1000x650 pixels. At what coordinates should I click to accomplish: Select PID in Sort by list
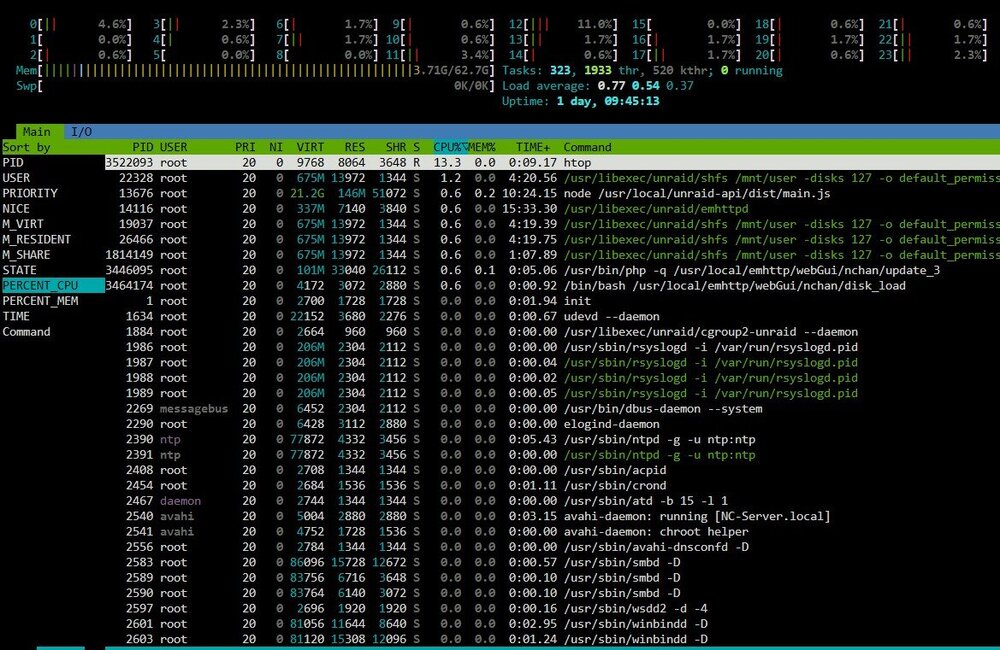[x=52, y=163]
